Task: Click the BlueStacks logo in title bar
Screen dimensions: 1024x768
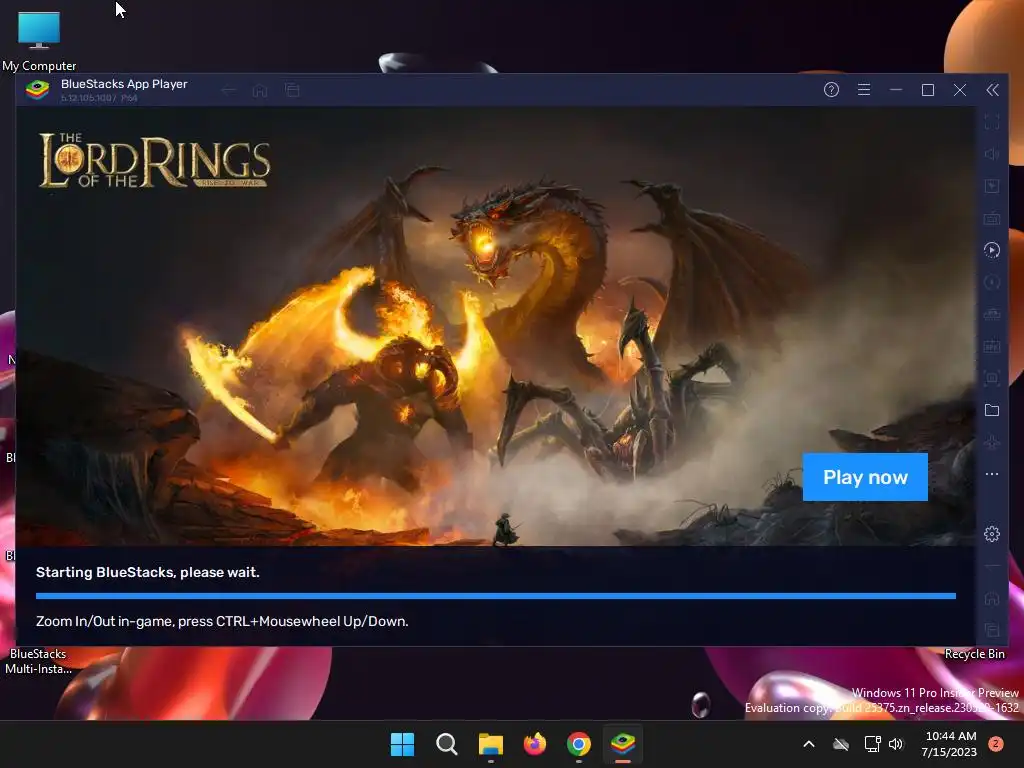Action: tap(37, 89)
